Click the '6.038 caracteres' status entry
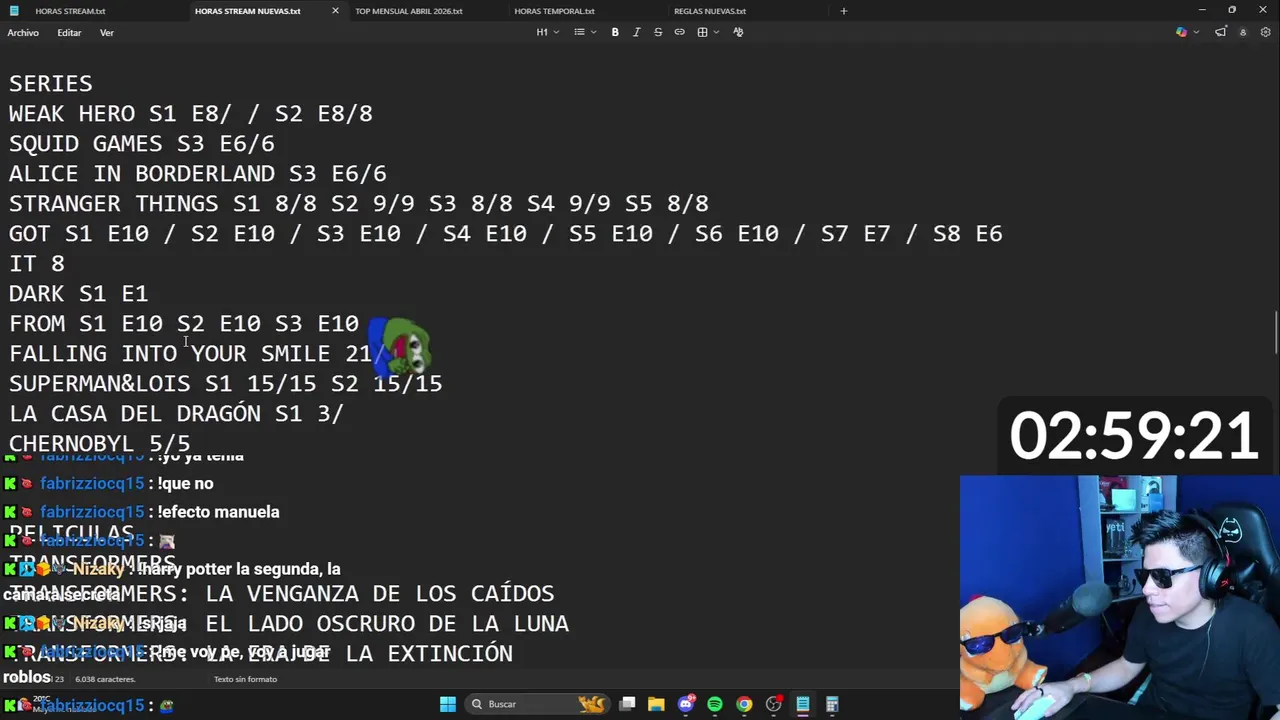1280x720 pixels. click(x=105, y=679)
